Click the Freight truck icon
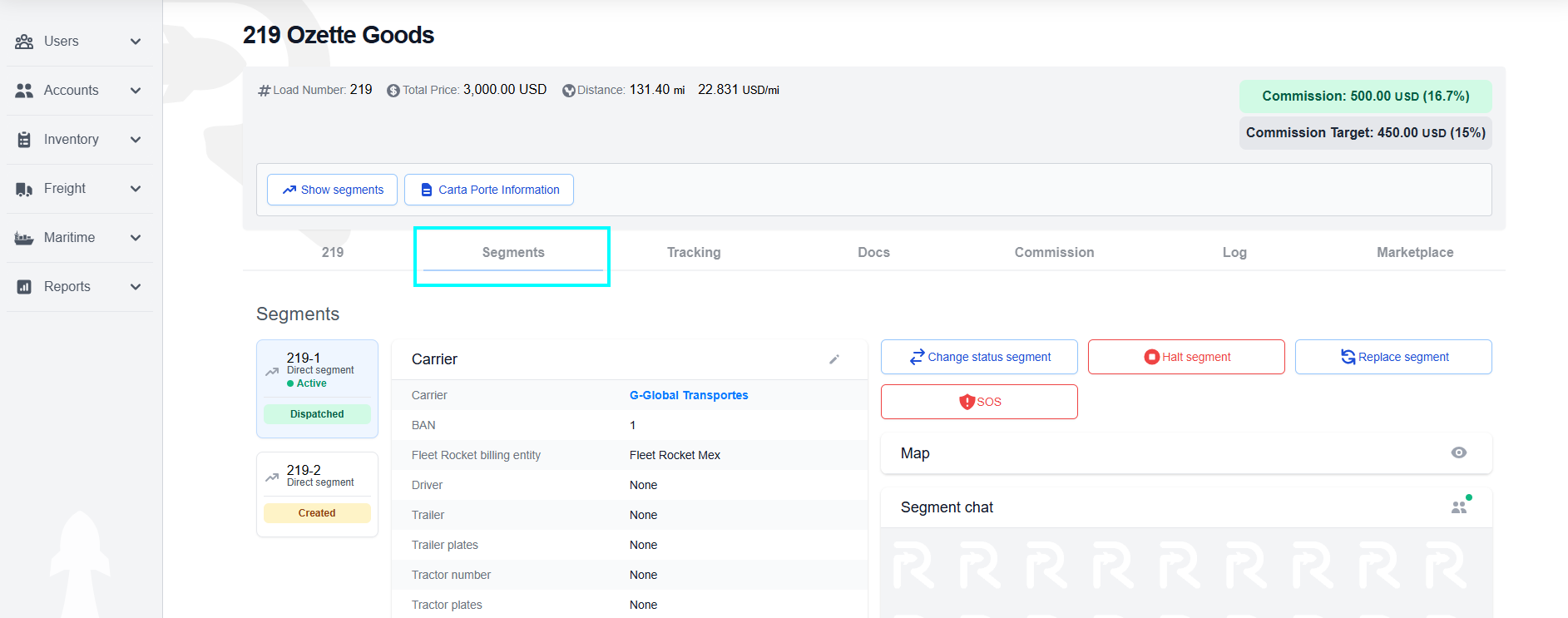This screenshot has width=1568, height=618. coord(24,189)
